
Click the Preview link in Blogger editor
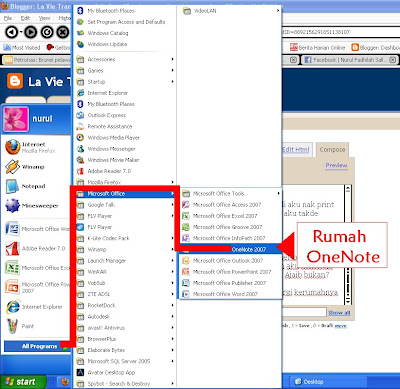336,165
